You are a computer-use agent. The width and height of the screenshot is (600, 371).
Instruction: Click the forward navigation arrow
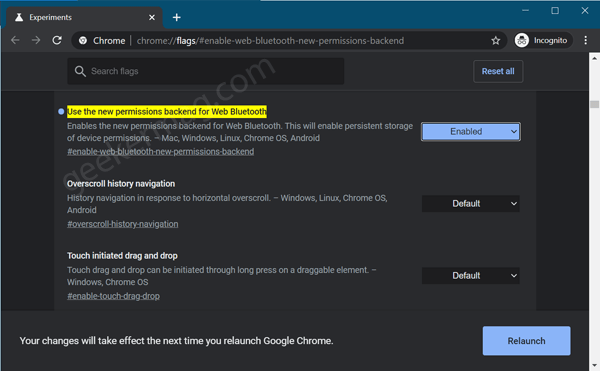(x=36, y=40)
